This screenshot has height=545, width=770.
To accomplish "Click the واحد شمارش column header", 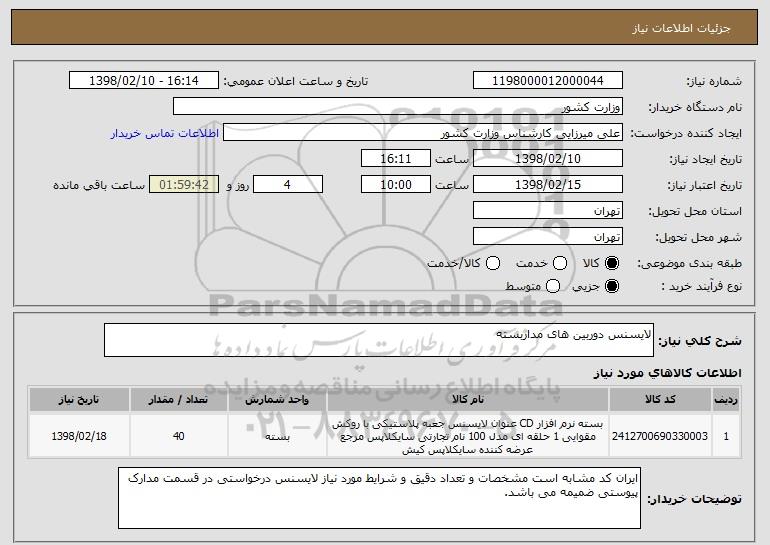I will 277,400.
